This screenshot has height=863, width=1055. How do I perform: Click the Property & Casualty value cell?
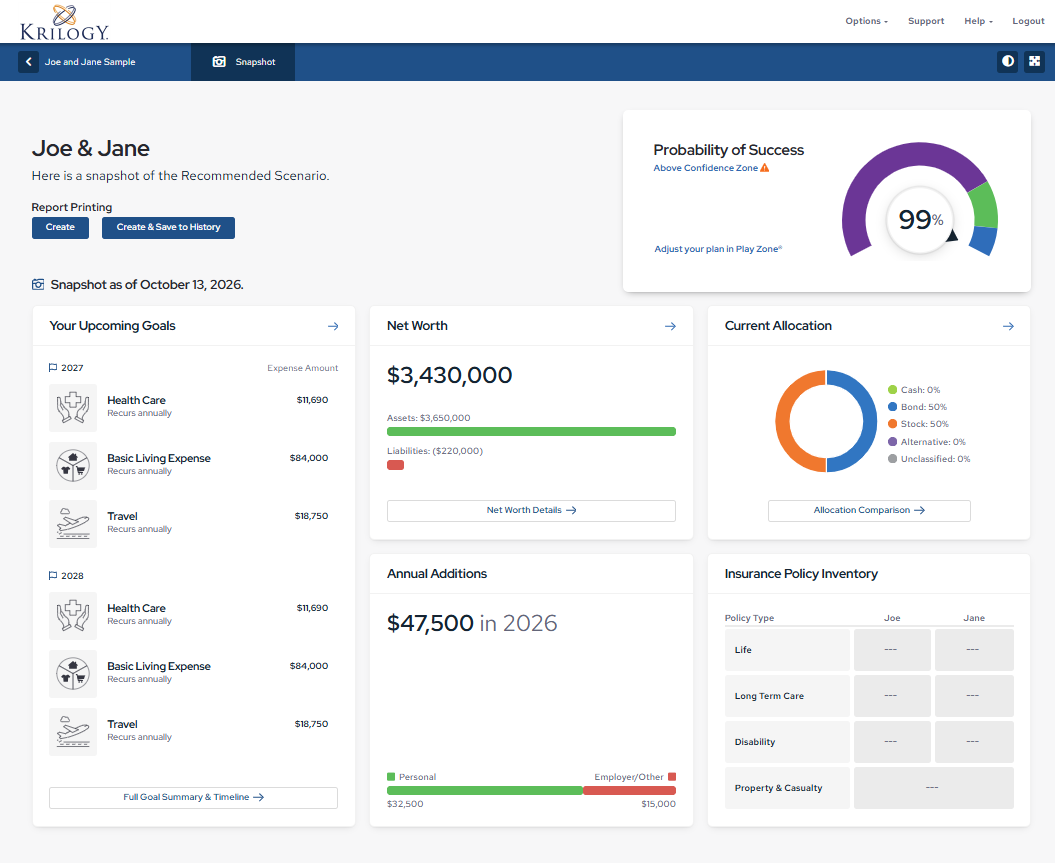click(933, 788)
